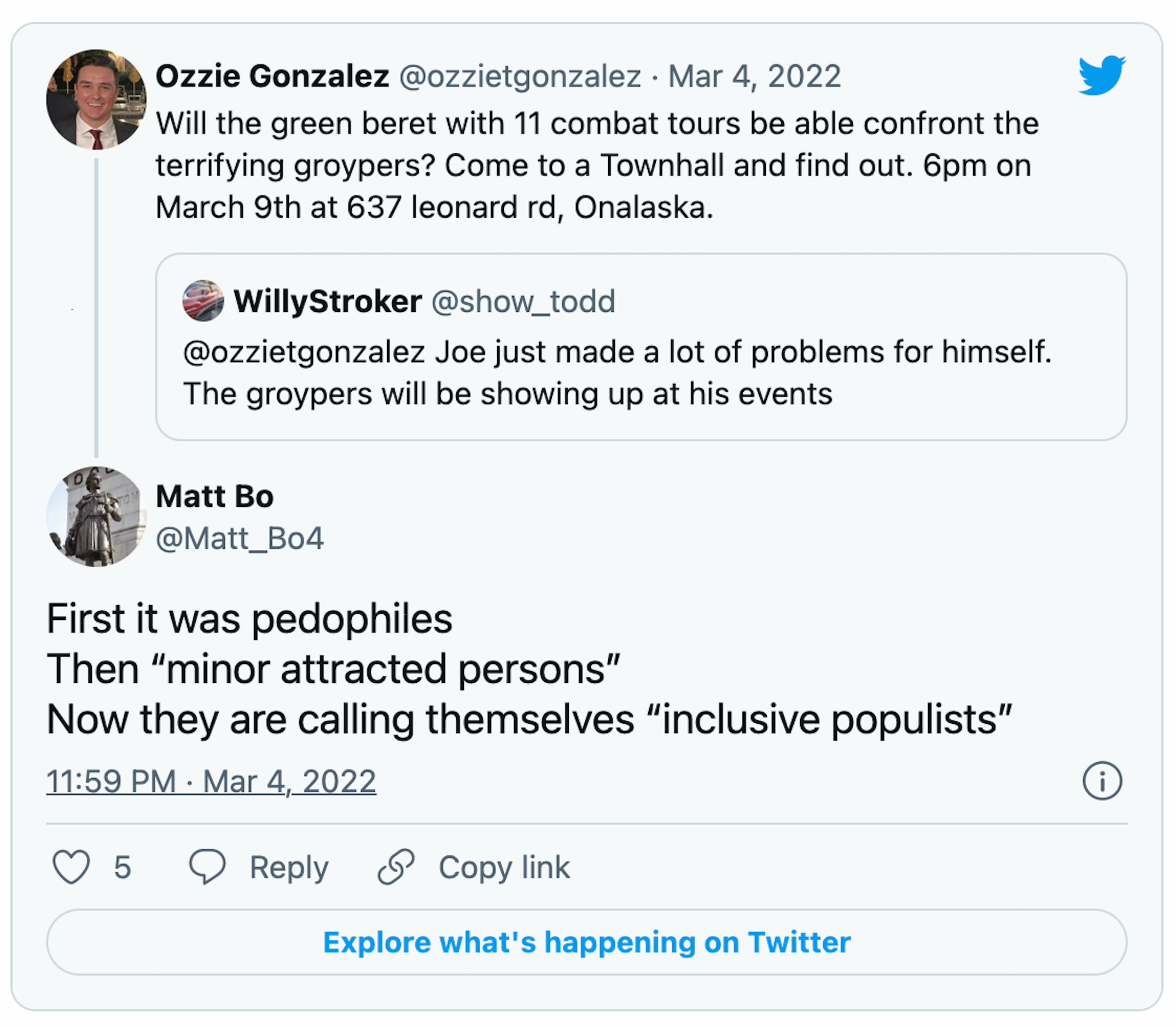
Task: Open Matt Bo's statue profile picture
Action: coord(96,516)
